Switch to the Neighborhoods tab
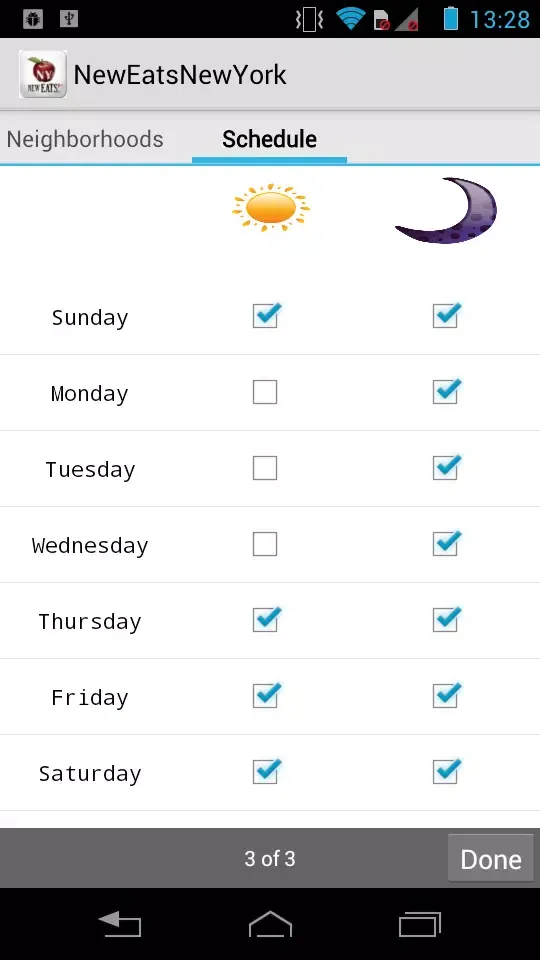 [x=85, y=139]
